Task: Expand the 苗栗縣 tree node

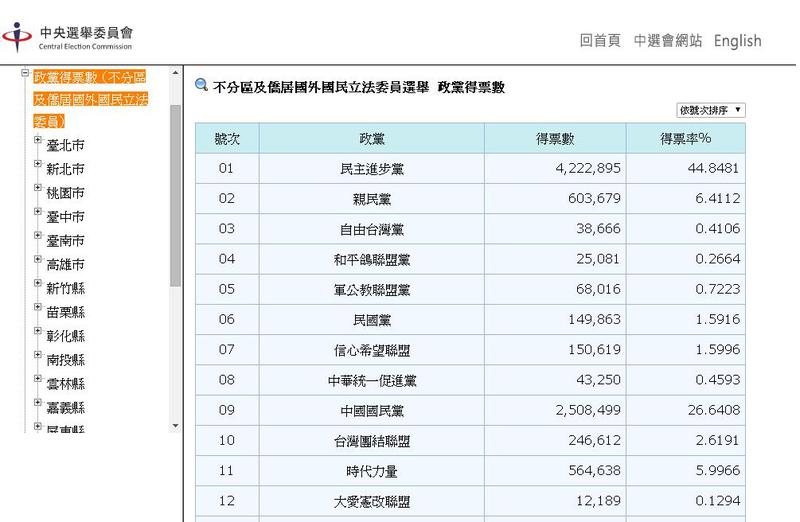Action: pos(38,307)
